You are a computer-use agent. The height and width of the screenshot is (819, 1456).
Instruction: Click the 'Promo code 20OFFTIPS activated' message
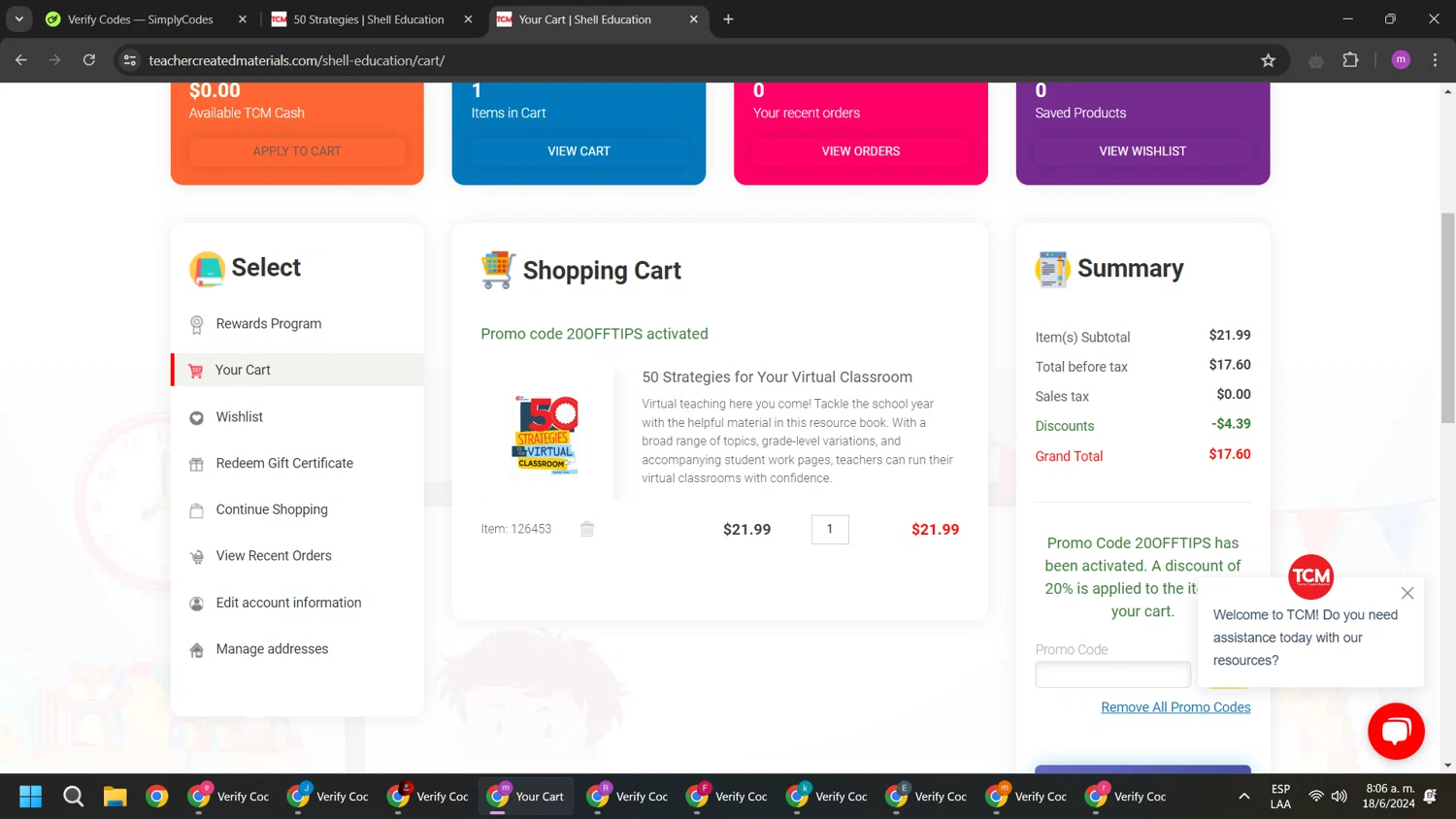coord(594,334)
